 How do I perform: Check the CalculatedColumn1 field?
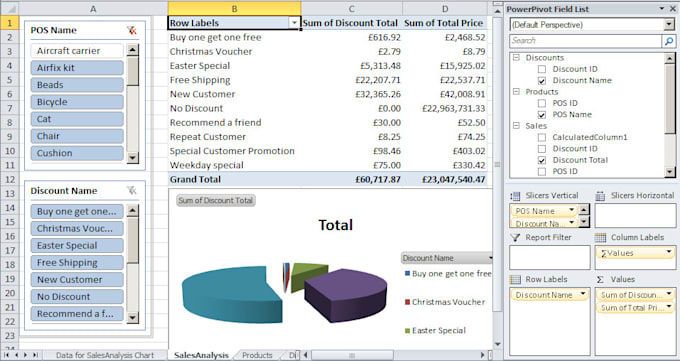pyautogui.click(x=542, y=138)
